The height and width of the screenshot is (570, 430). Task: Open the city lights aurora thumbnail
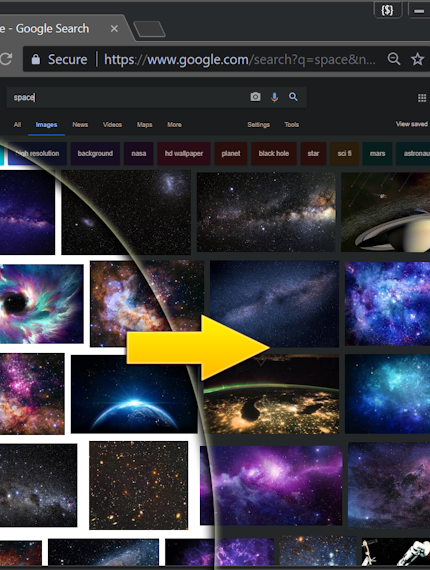[271, 394]
